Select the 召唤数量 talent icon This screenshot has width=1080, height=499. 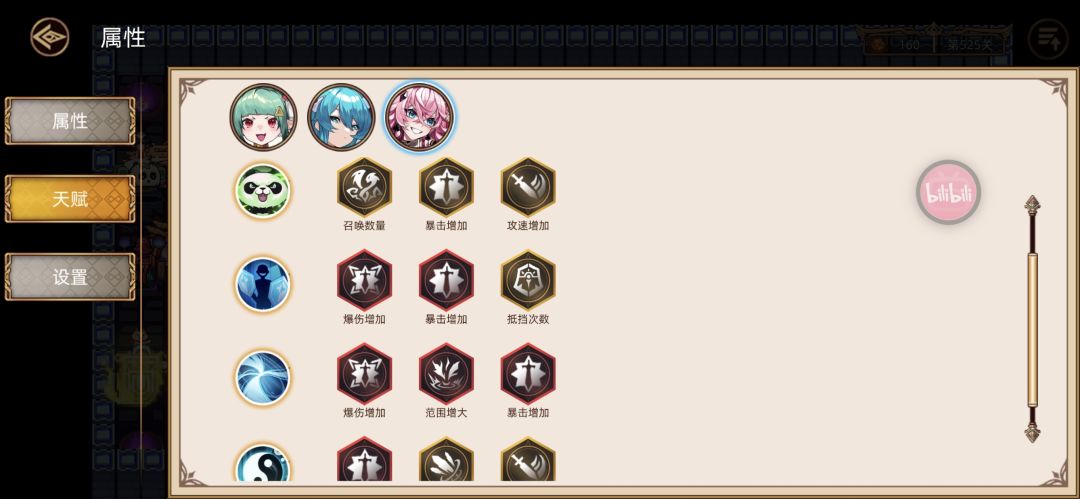pyautogui.click(x=364, y=187)
